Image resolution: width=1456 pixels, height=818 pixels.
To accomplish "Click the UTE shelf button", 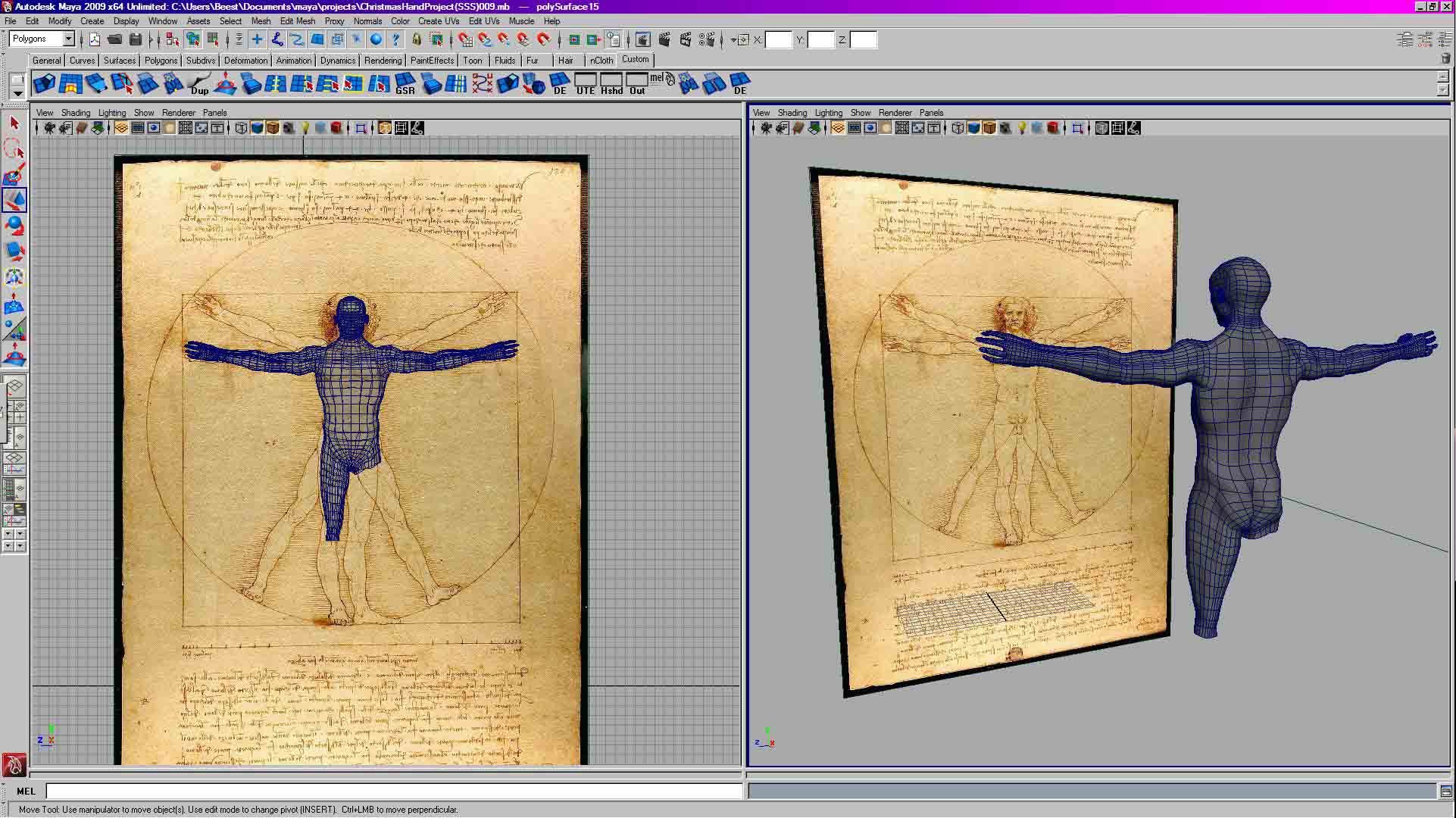I will 586,83.
